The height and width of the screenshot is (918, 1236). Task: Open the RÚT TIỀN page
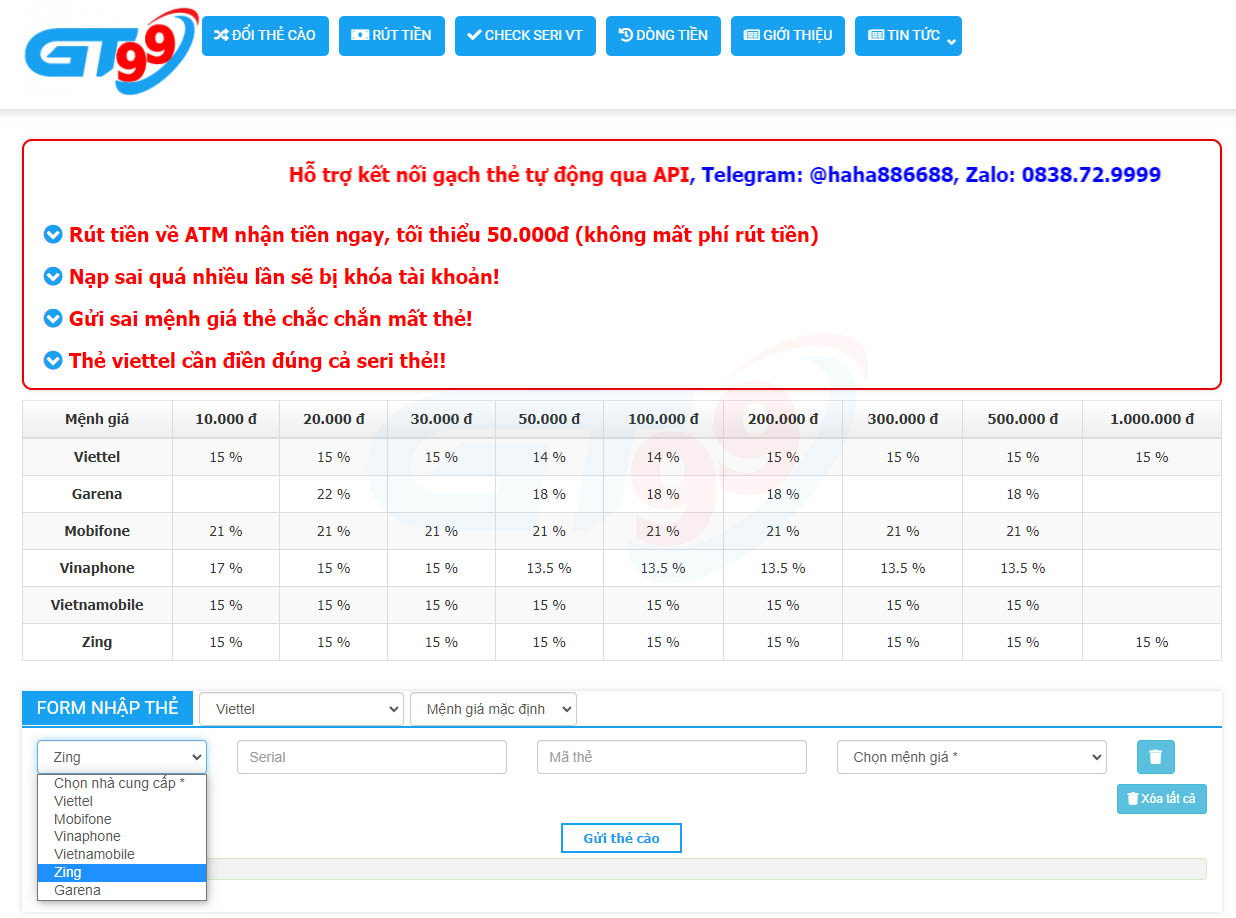pos(392,35)
